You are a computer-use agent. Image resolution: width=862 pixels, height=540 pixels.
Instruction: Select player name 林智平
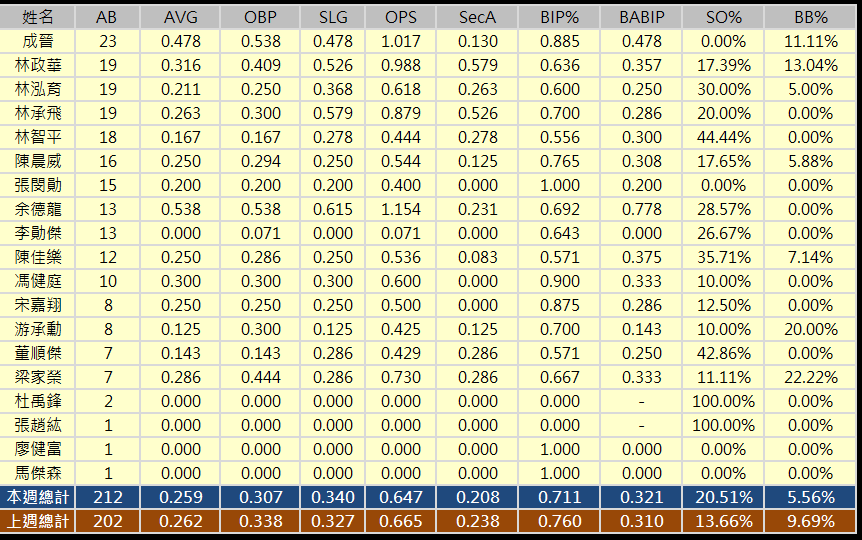point(38,137)
